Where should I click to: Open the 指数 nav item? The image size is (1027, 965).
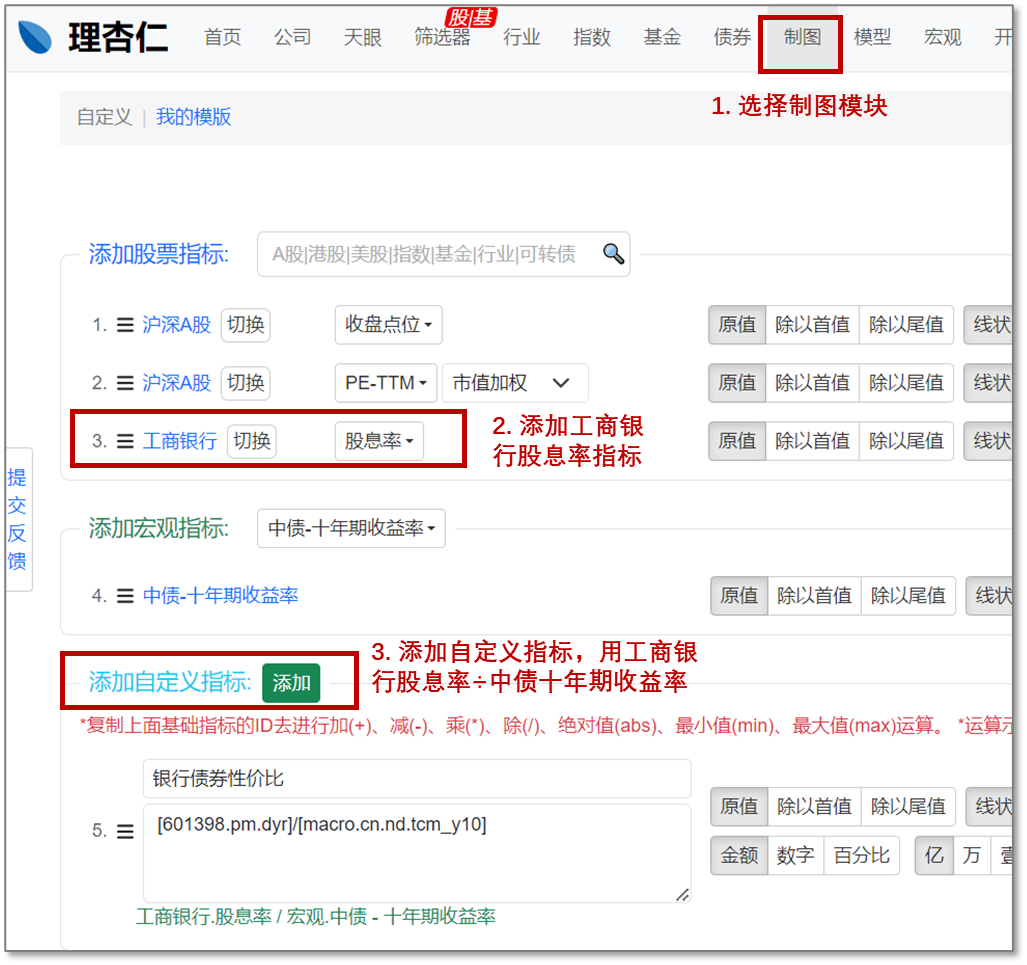click(592, 37)
